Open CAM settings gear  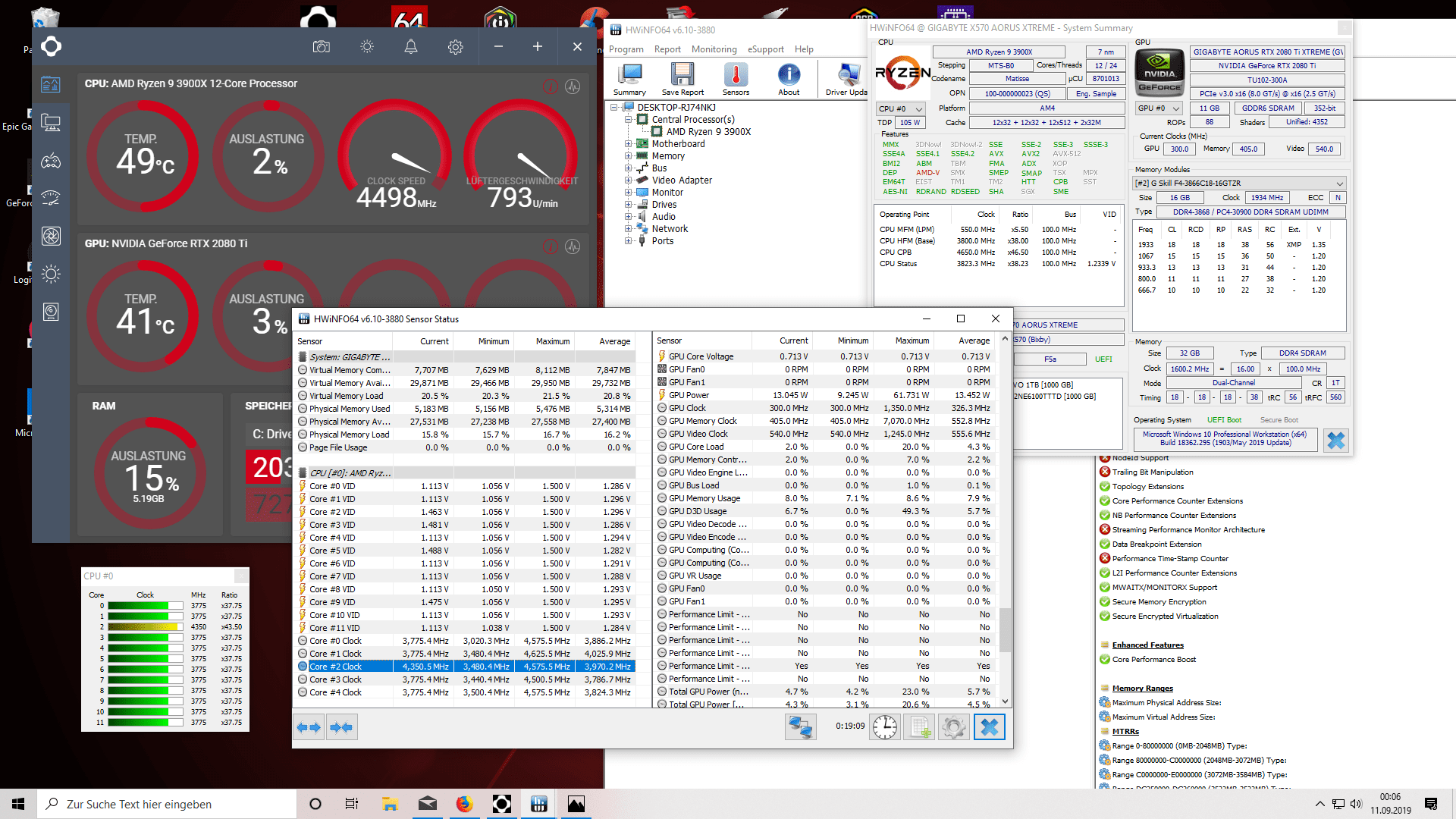455,47
